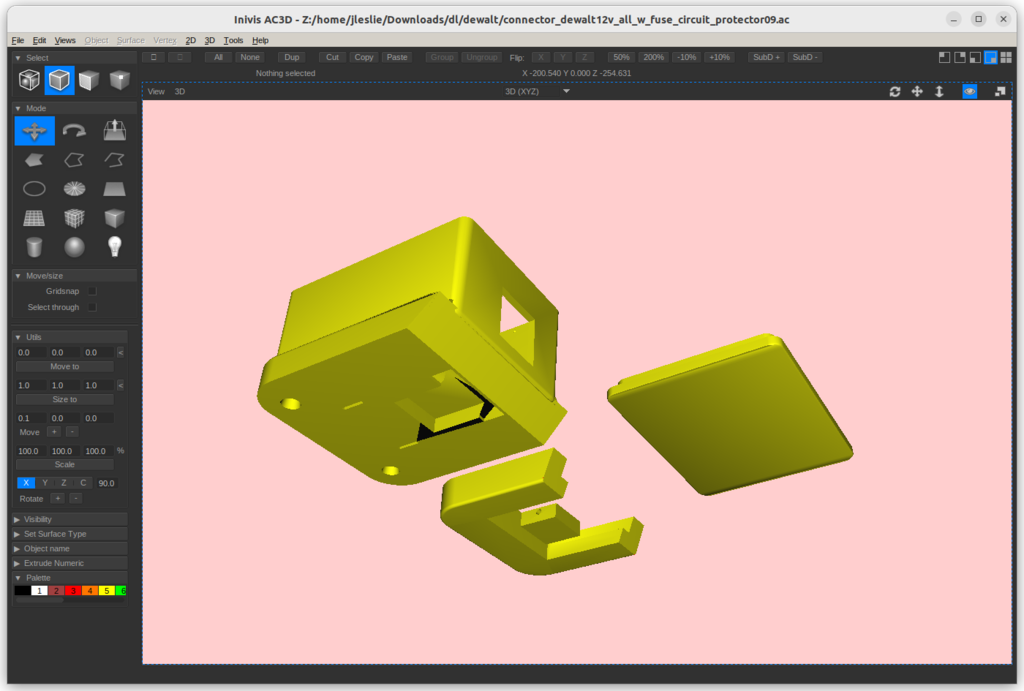This screenshot has height=691, width=1024.
Task: Click the Size to button
Action: click(x=65, y=399)
